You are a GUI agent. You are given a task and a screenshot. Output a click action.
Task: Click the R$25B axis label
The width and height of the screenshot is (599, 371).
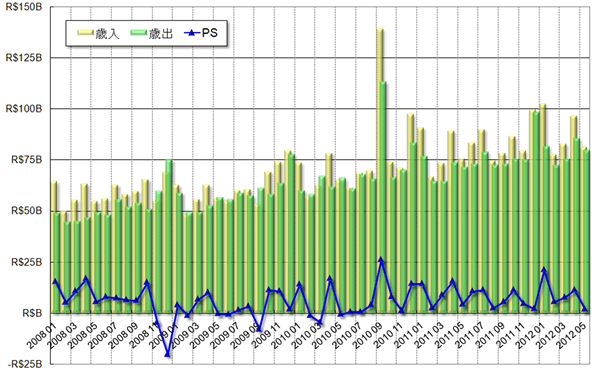(x=26, y=262)
